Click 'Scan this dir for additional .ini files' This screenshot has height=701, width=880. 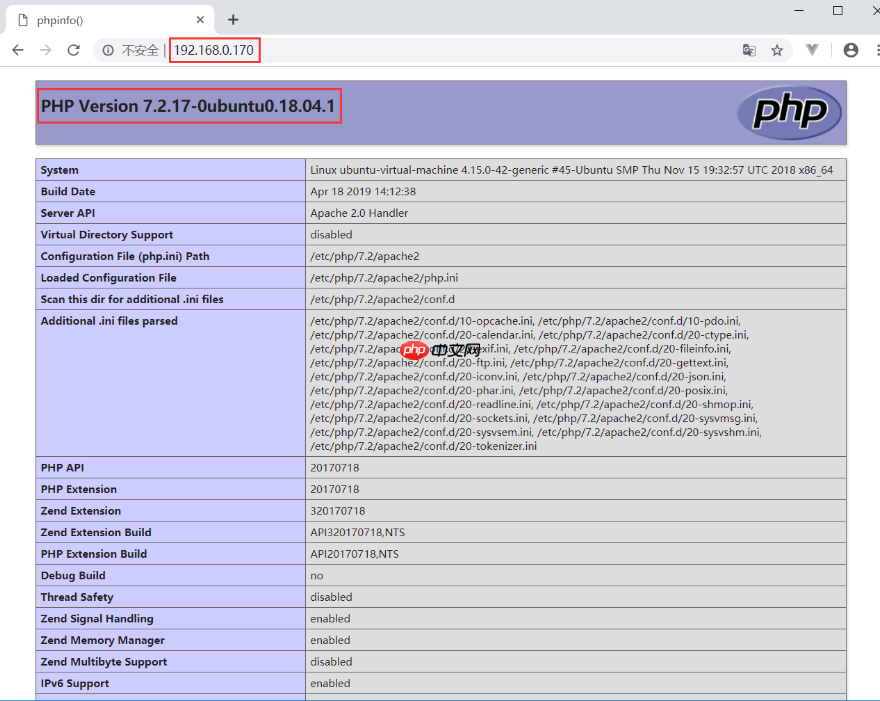(x=132, y=299)
